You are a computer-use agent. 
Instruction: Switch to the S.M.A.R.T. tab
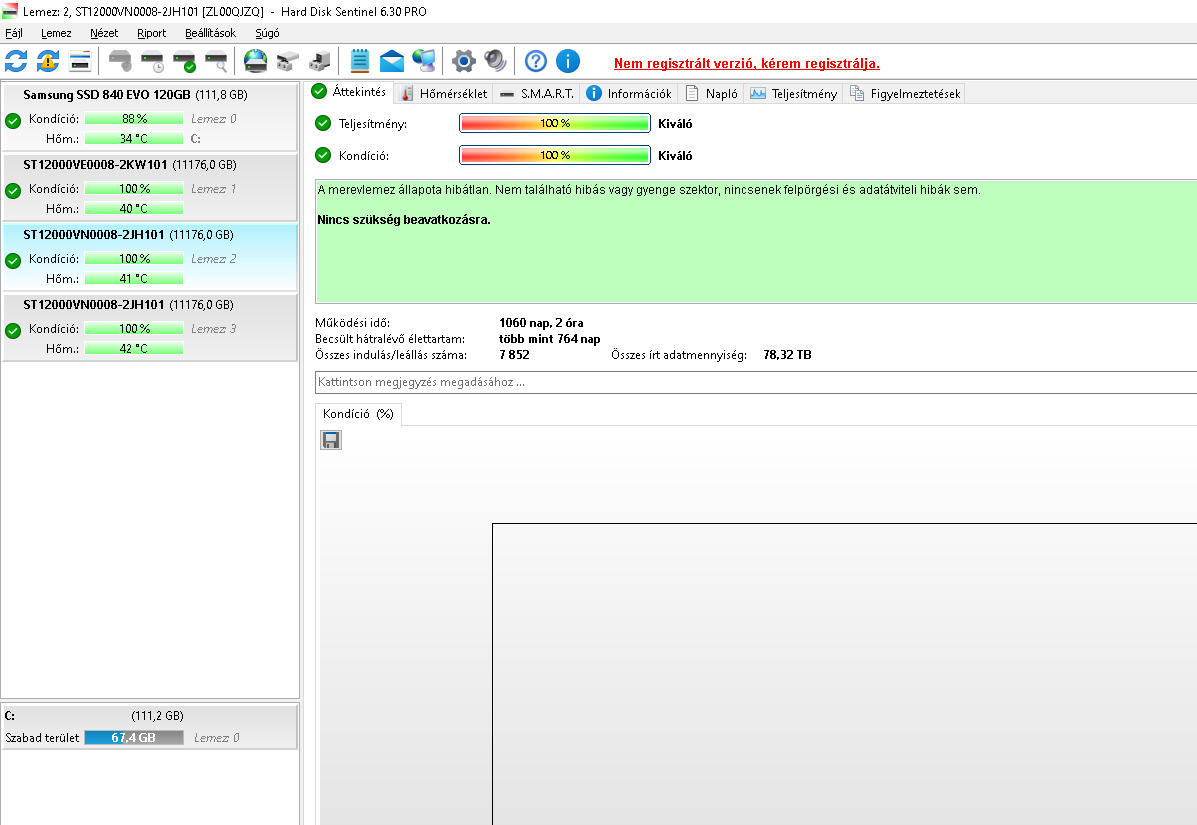click(x=537, y=93)
